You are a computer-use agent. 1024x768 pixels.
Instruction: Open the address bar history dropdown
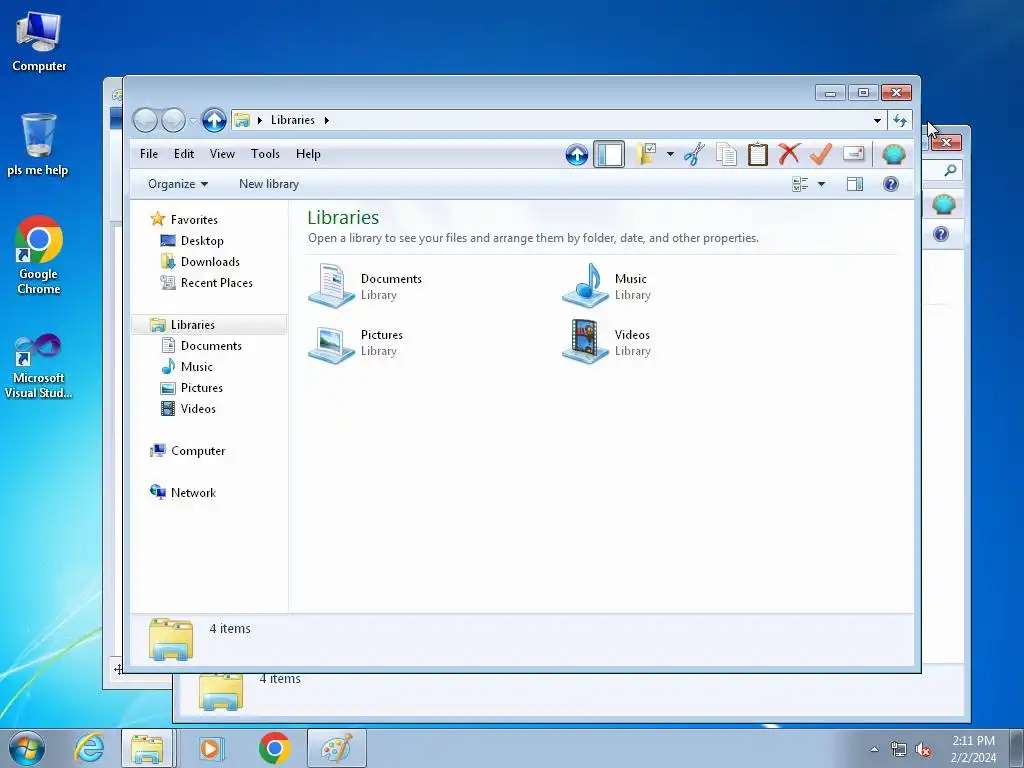(x=877, y=120)
